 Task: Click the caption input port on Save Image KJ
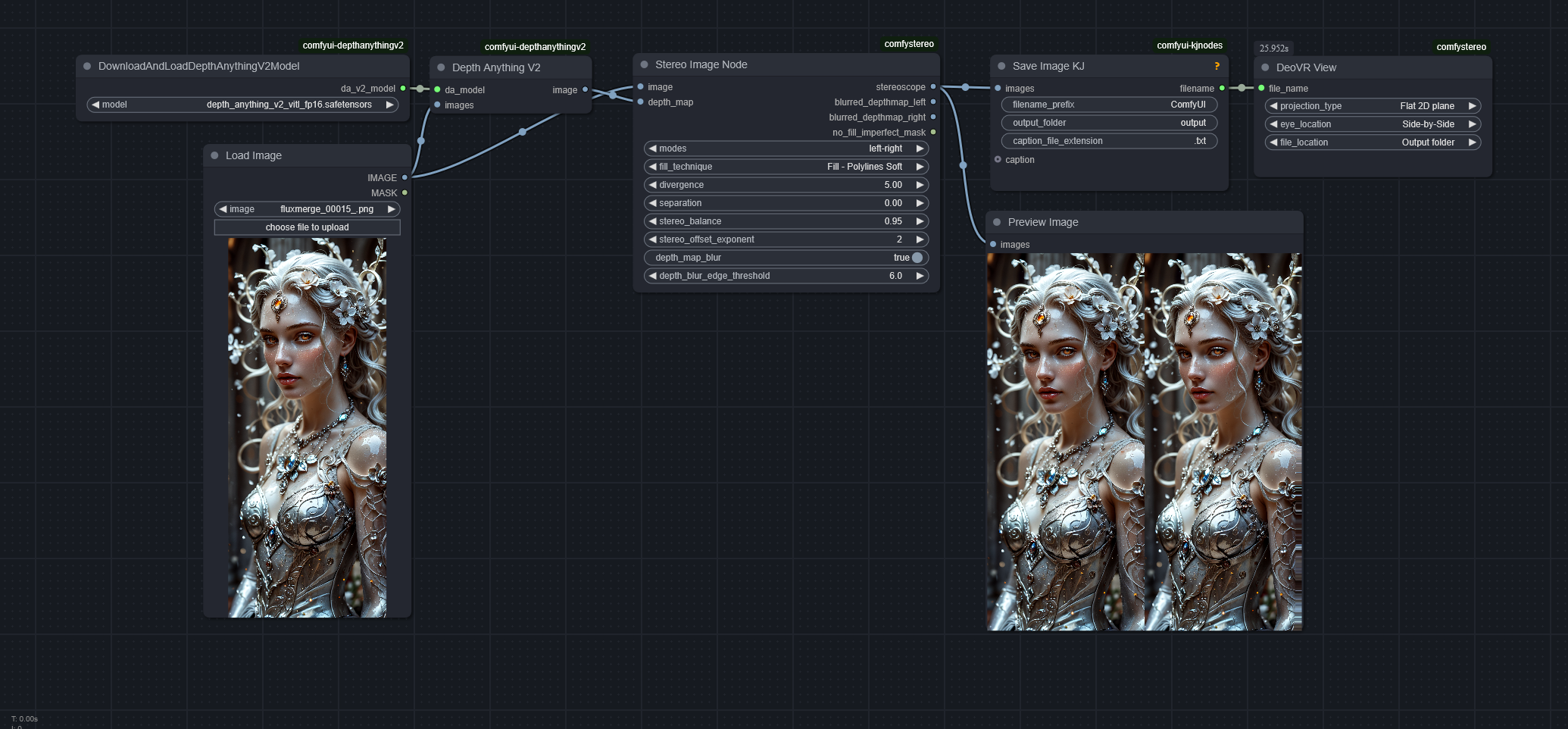click(998, 160)
